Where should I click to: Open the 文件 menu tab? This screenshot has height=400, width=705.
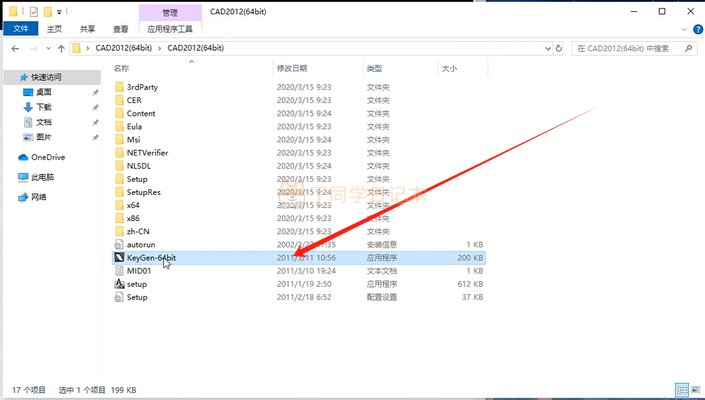click(19, 29)
